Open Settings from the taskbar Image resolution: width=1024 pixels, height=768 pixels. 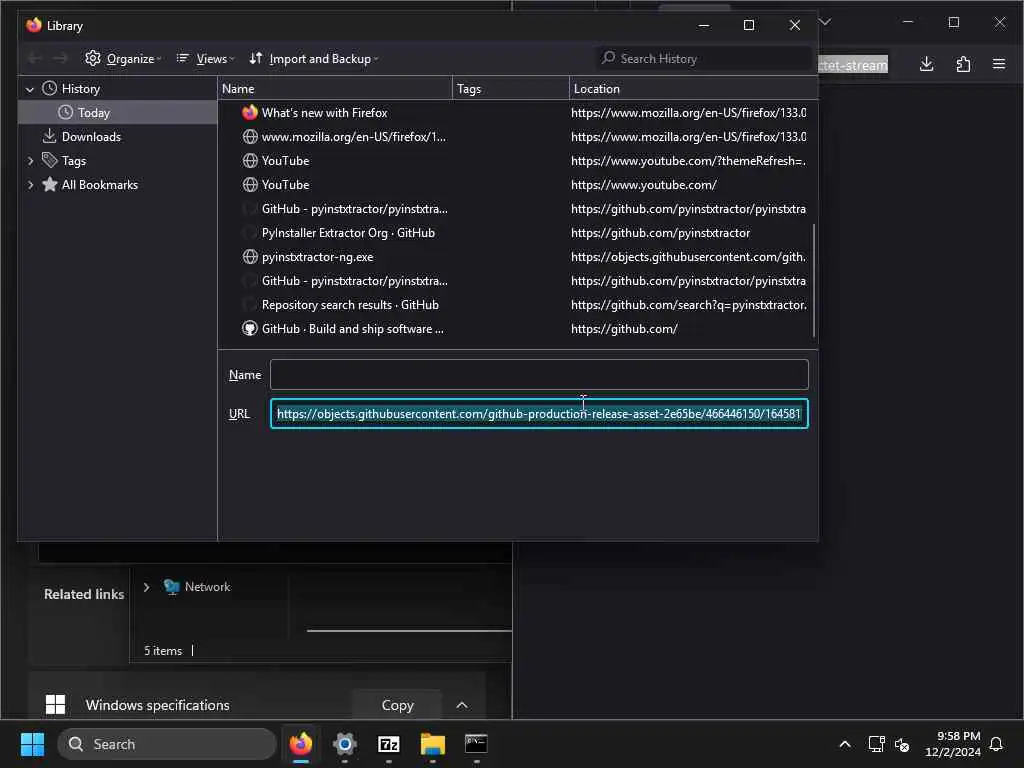click(x=345, y=744)
